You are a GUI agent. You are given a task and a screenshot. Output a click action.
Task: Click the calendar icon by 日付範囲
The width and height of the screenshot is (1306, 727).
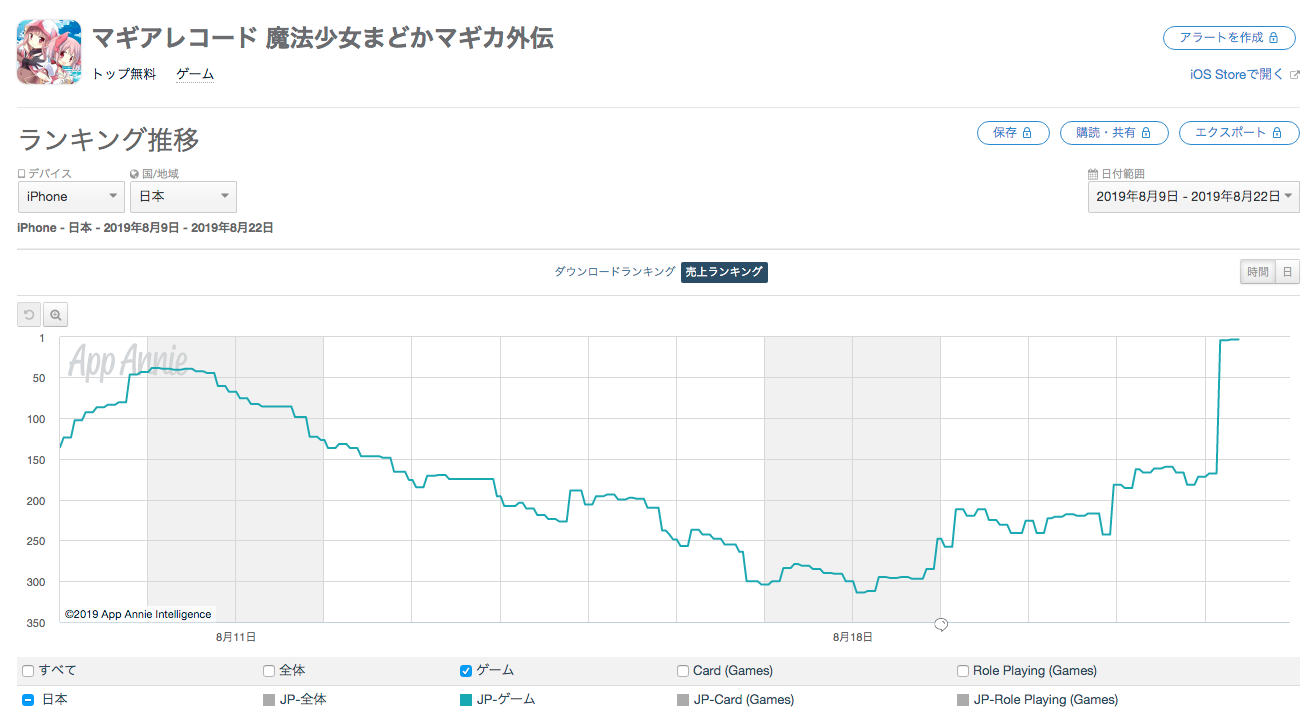coord(1093,174)
